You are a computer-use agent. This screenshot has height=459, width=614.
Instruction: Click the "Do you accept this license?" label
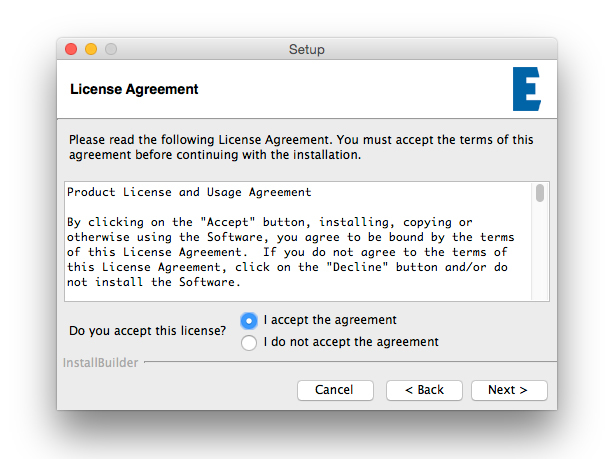tap(148, 331)
